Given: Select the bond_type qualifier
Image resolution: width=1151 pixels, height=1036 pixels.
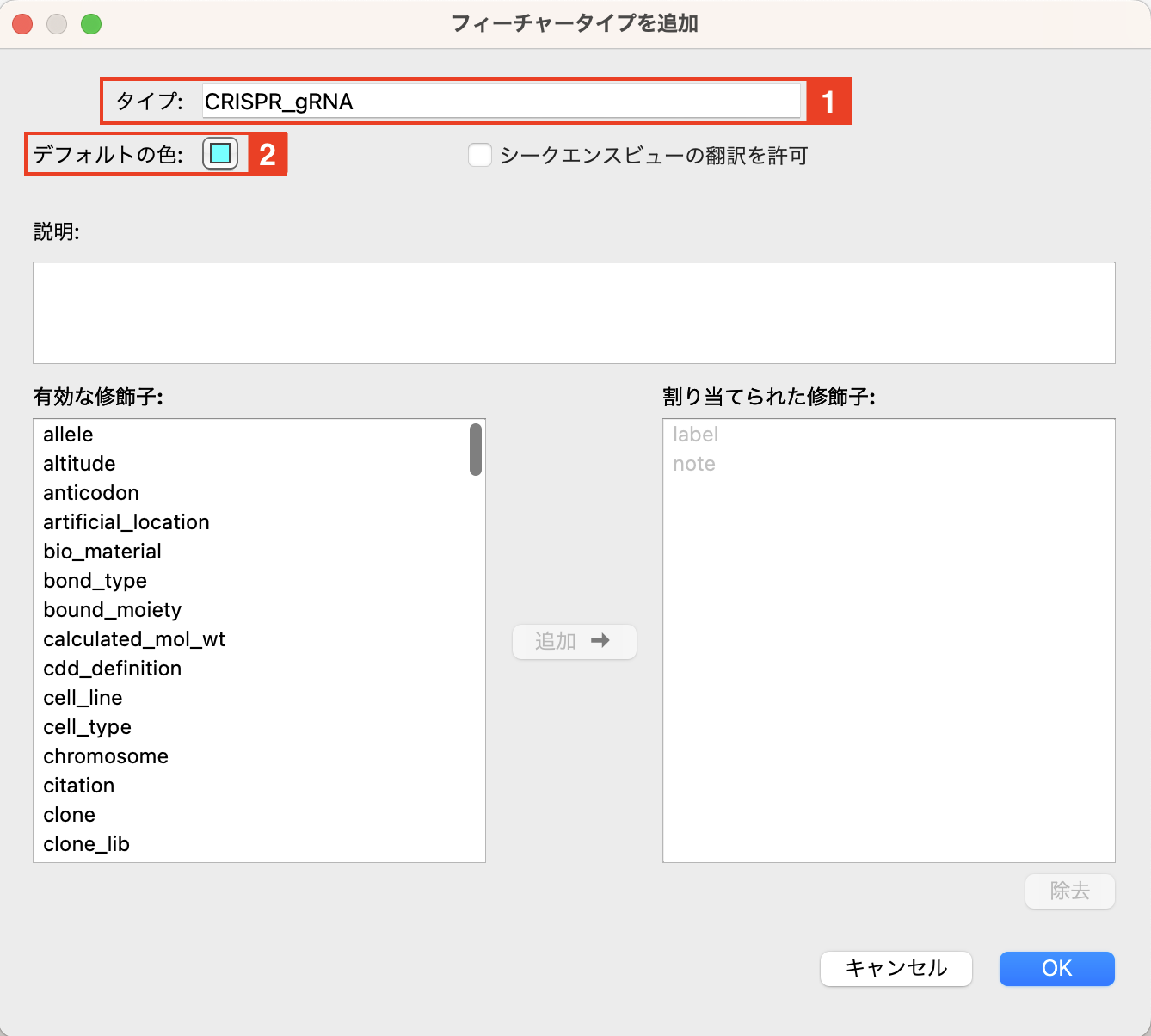Looking at the screenshot, I should click(x=95, y=581).
